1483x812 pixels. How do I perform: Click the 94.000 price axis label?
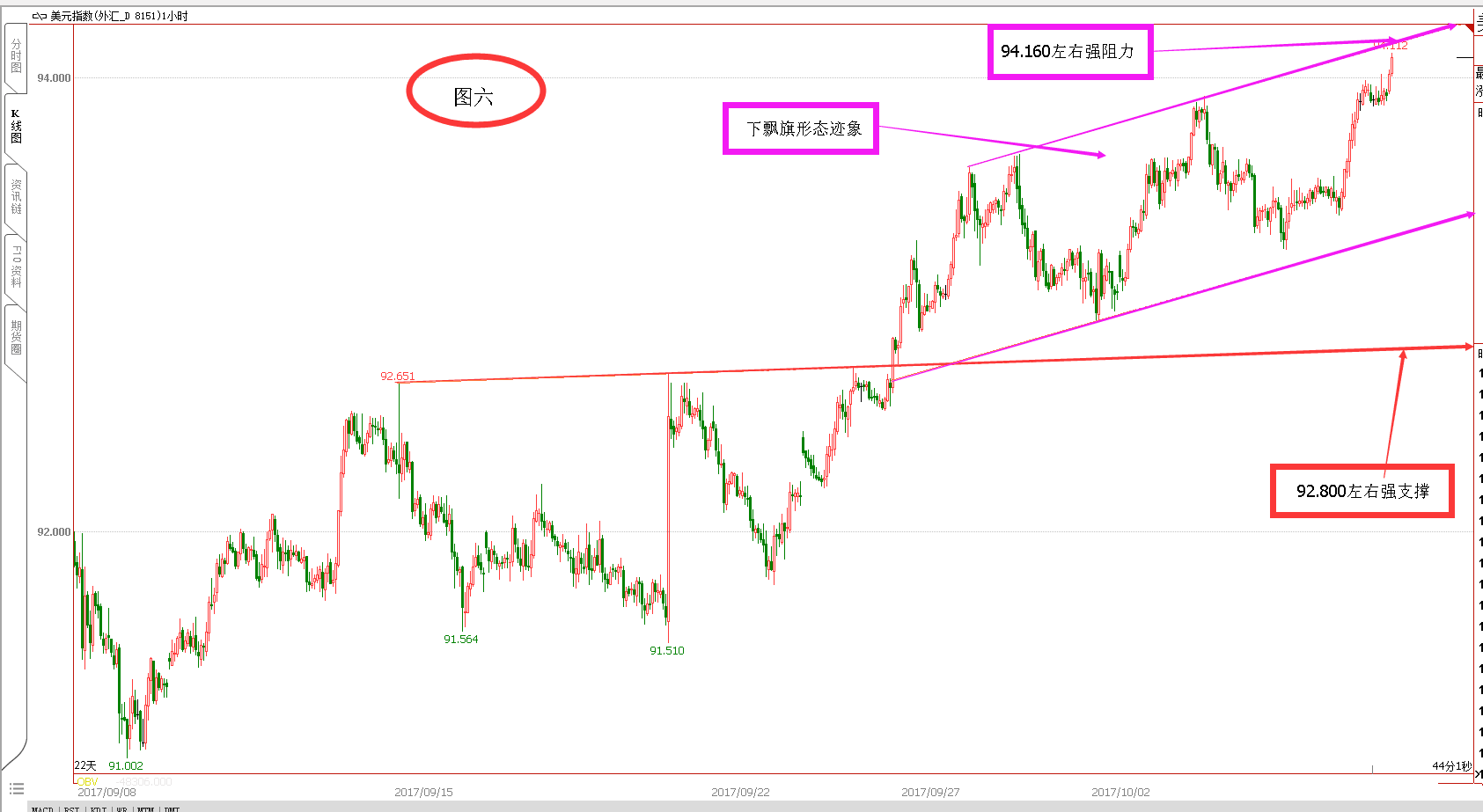click(54, 77)
